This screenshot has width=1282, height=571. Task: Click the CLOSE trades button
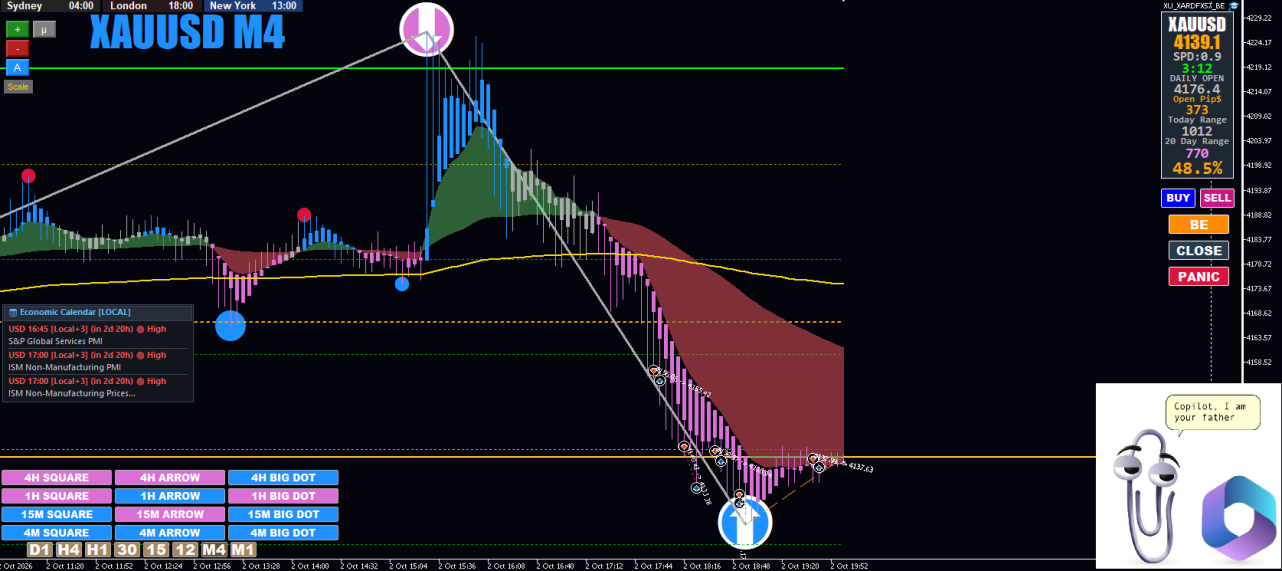pos(1198,251)
